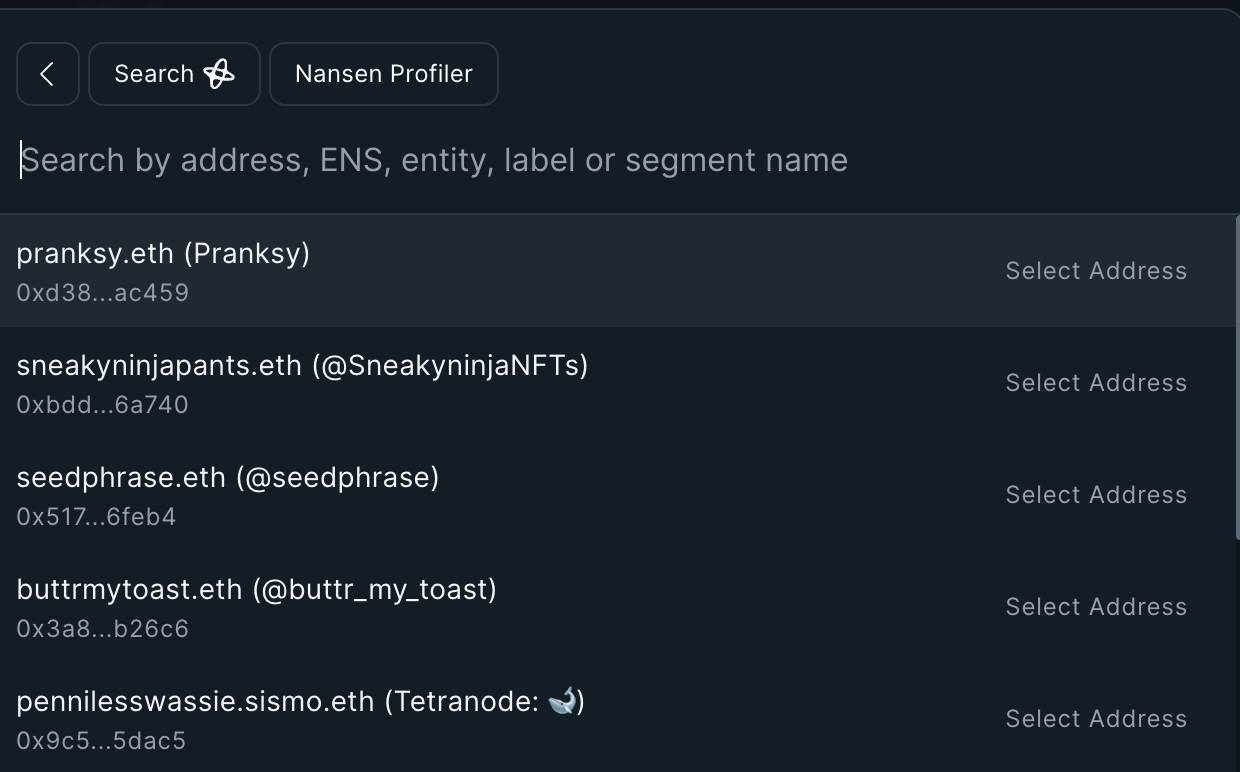The height and width of the screenshot is (772, 1240).
Task: Select Address for sneakyninjapants.eth
Action: [1096, 383]
